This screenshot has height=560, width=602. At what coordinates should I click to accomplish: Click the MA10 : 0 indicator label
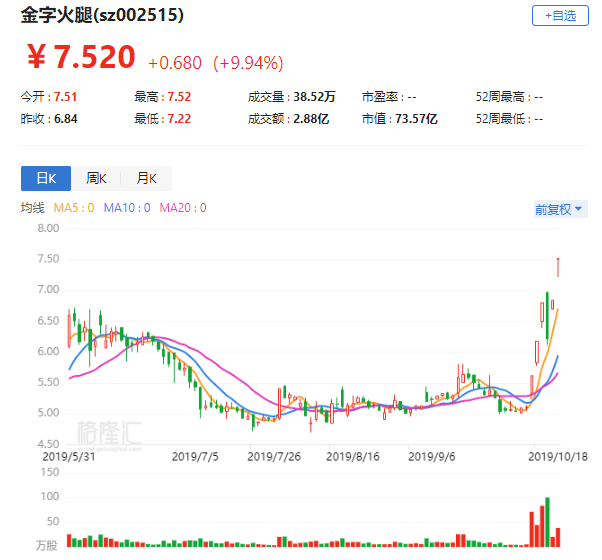point(127,208)
